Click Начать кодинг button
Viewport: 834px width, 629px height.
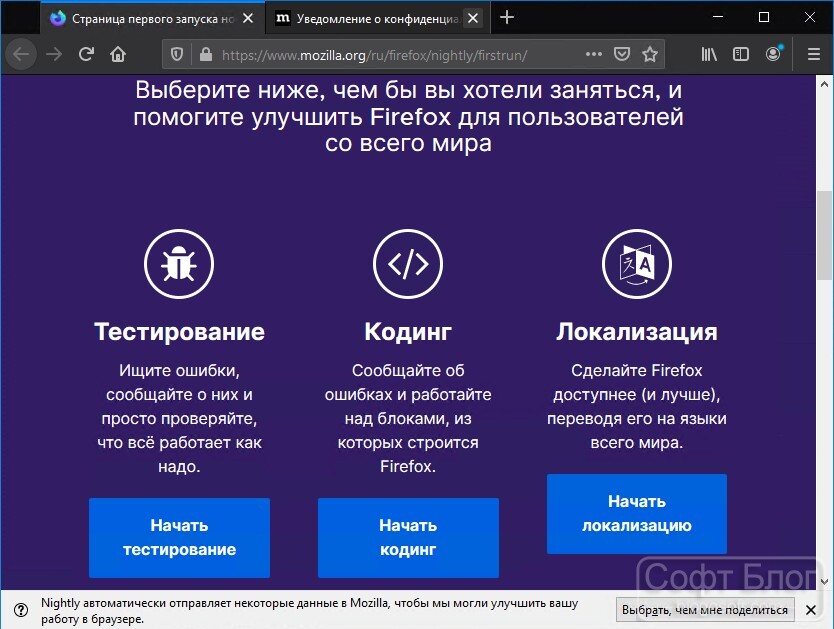408,538
